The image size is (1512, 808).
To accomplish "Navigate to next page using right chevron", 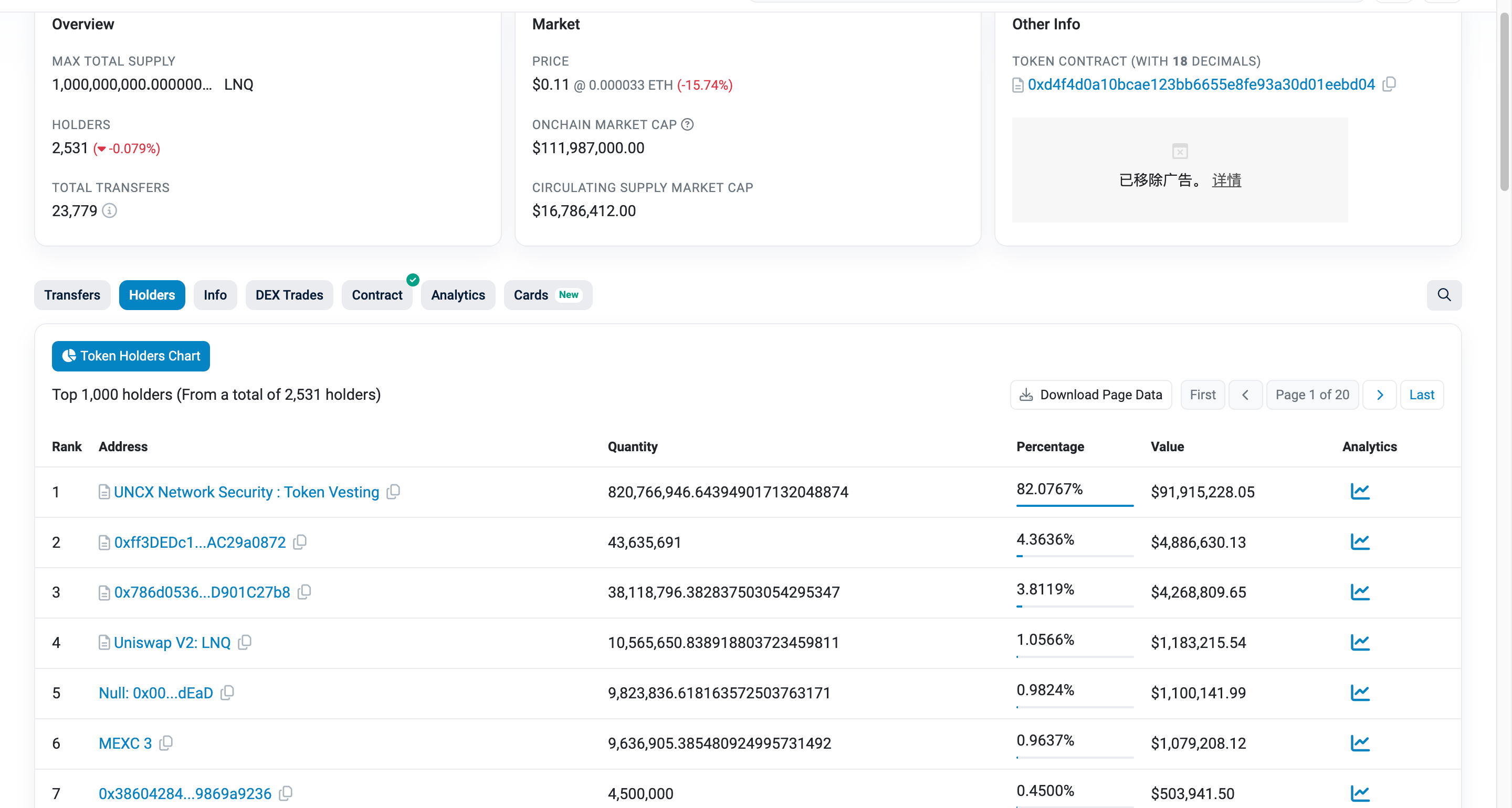I will [1380, 395].
